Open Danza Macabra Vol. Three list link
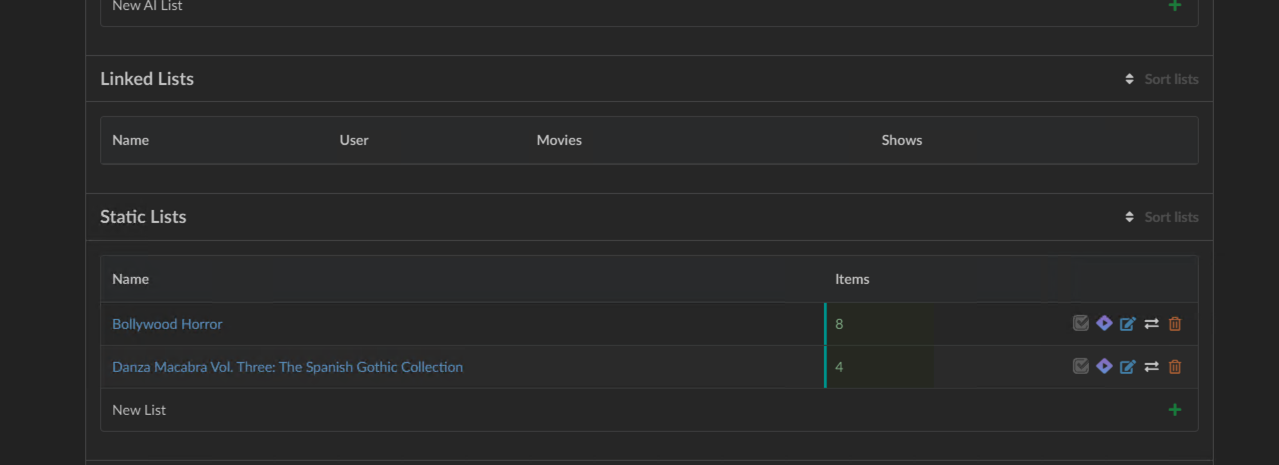The width and height of the screenshot is (1279, 465). pyautogui.click(x=287, y=367)
